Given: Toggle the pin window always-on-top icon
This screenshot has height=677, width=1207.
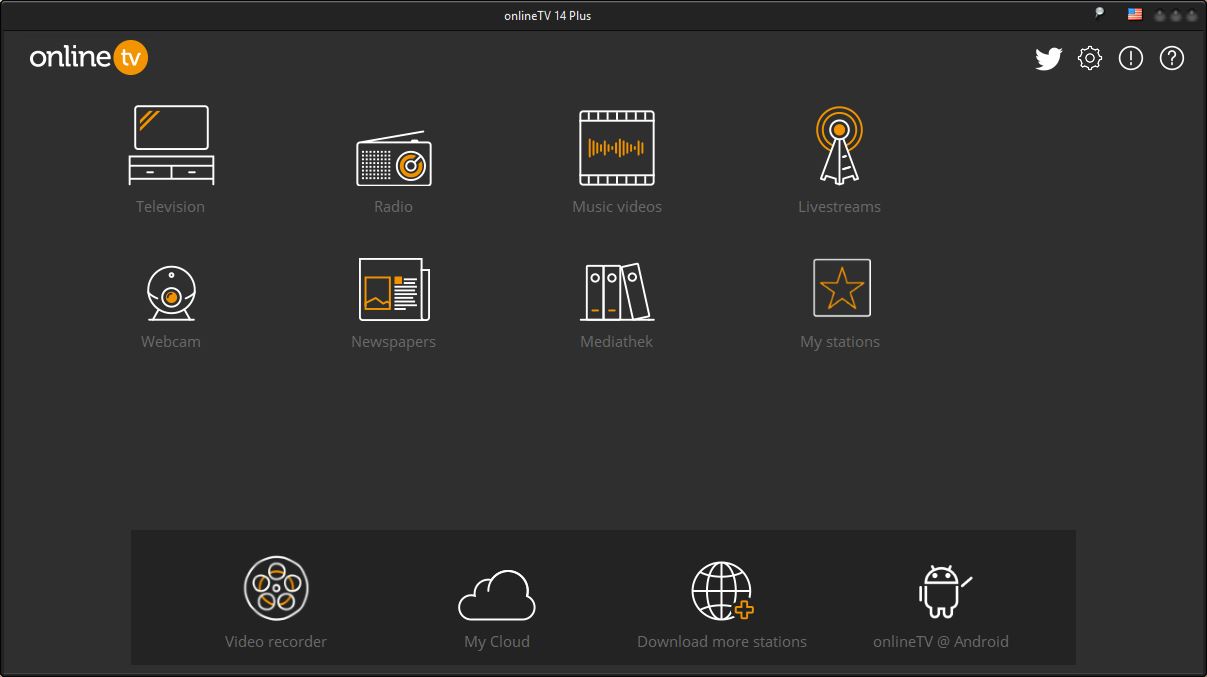Looking at the screenshot, I should pyautogui.click(x=1099, y=15).
